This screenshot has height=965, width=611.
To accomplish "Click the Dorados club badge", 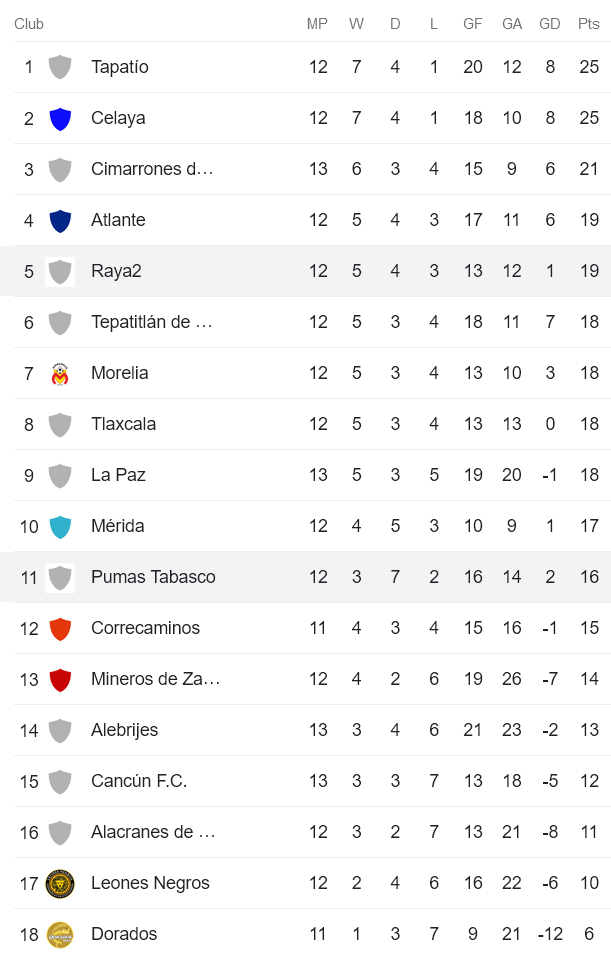I will pos(60,934).
